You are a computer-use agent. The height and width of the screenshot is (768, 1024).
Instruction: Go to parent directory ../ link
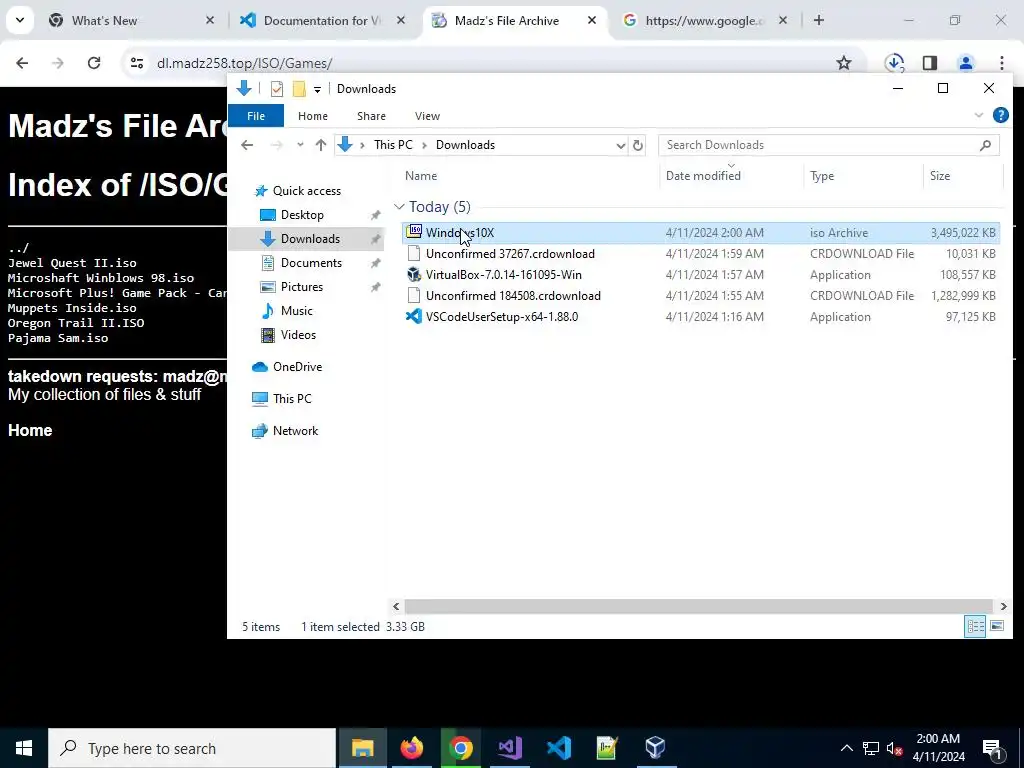point(18,248)
